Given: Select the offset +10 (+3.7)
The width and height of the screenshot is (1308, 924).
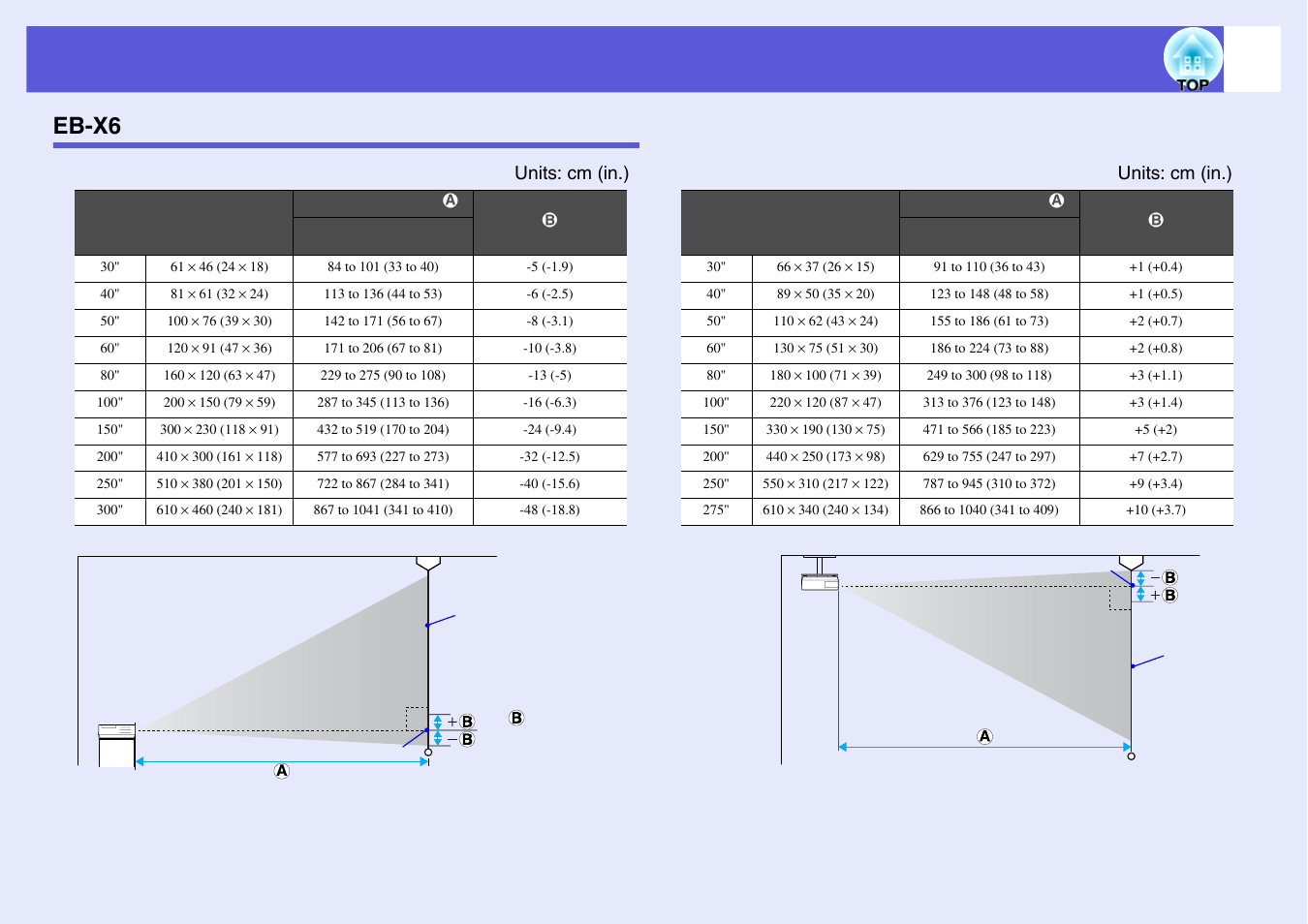Looking at the screenshot, I should pos(1156,510).
